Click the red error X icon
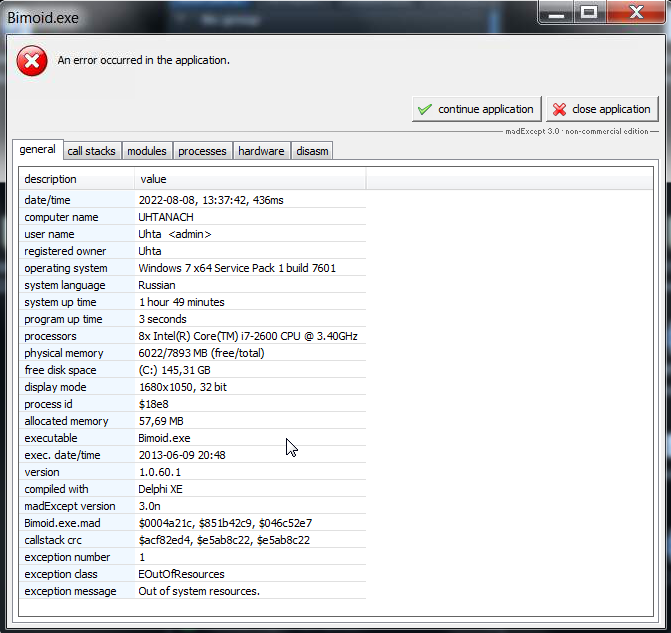This screenshot has width=671, height=633. [x=32, y=61]
